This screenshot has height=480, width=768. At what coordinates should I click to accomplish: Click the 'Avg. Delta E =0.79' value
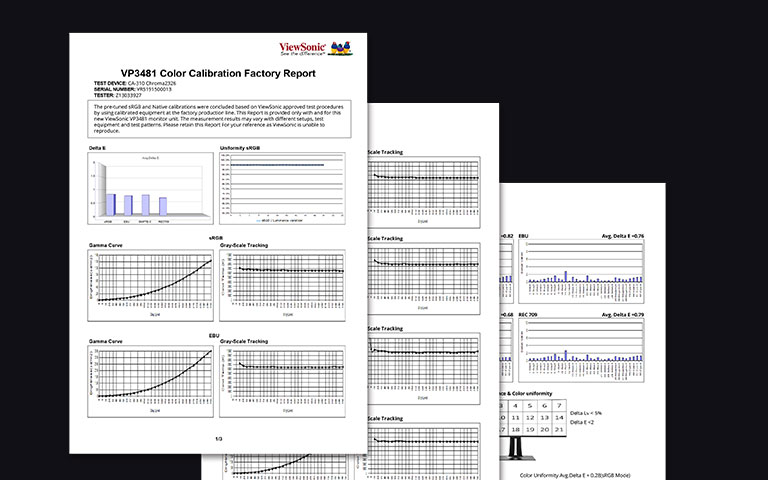(623, 314)
